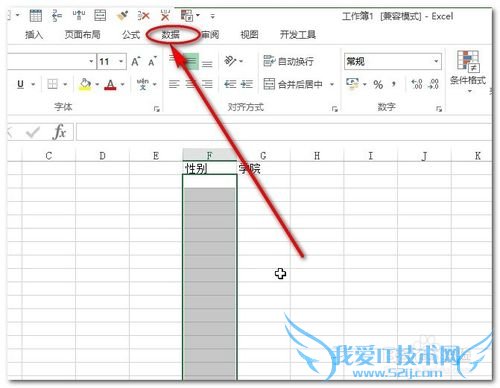
Task: Click the clear formatting brush icon
Action: [x=123, y=16]
